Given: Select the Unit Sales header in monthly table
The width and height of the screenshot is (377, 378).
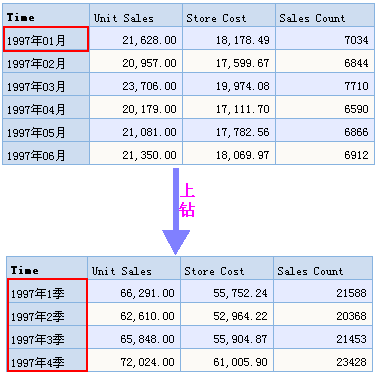Looking at the screenshot, I should click(x=136, y=15).
